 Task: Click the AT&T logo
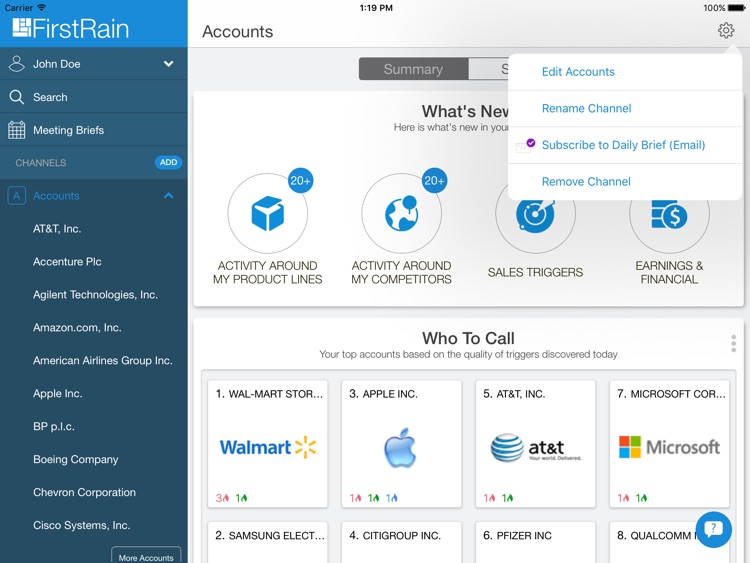(536, 448)
